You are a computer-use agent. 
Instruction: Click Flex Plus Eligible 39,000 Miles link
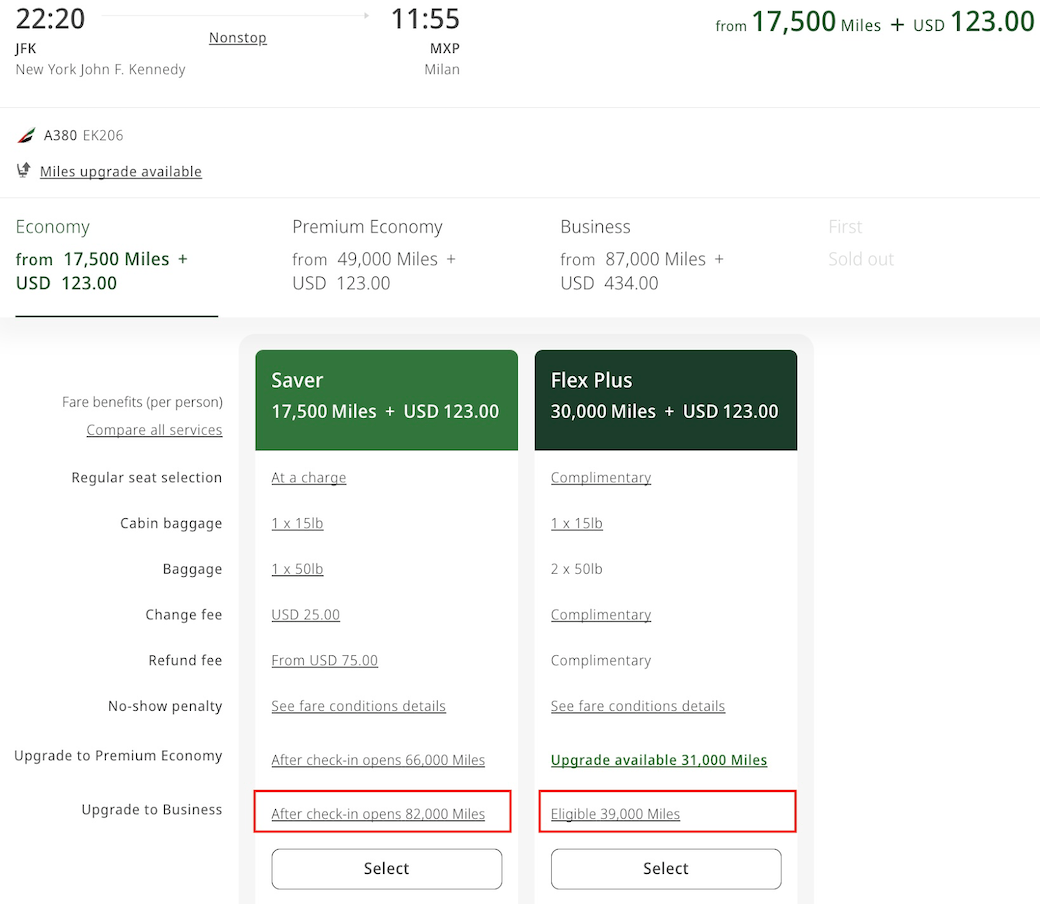[615, 814]
